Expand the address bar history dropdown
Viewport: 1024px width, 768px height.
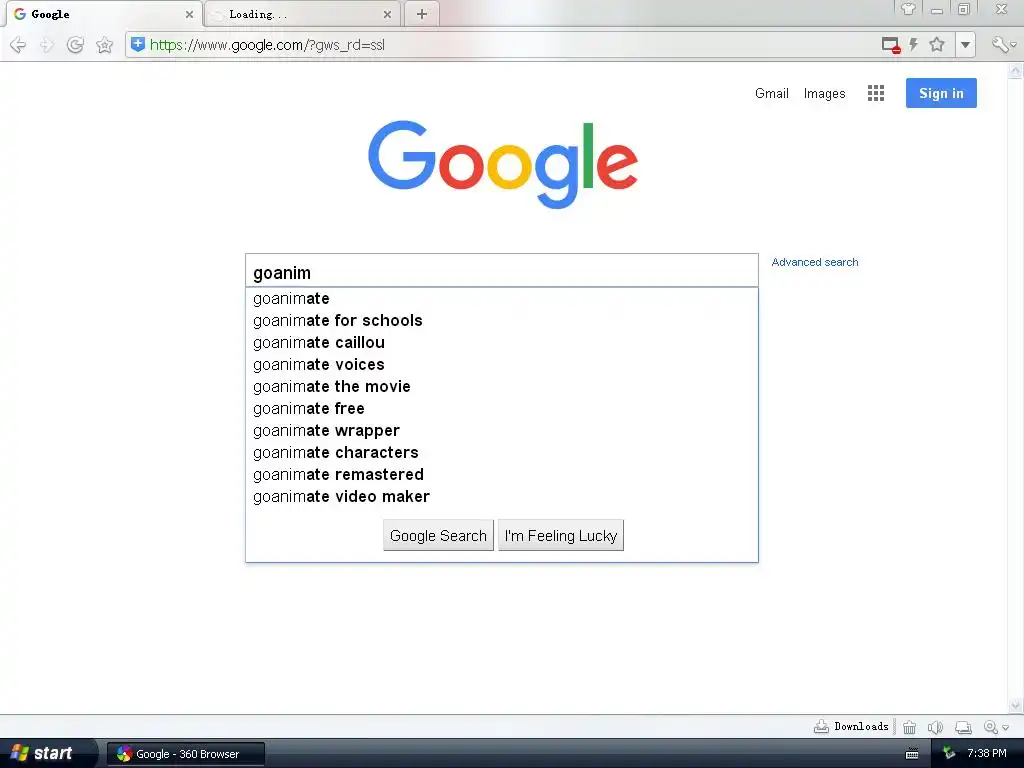(965, 45)
